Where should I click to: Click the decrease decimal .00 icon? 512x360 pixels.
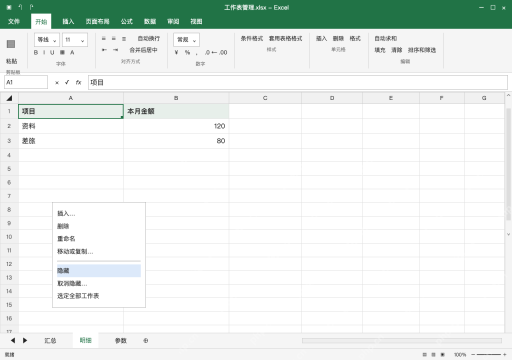coord(223,52)
